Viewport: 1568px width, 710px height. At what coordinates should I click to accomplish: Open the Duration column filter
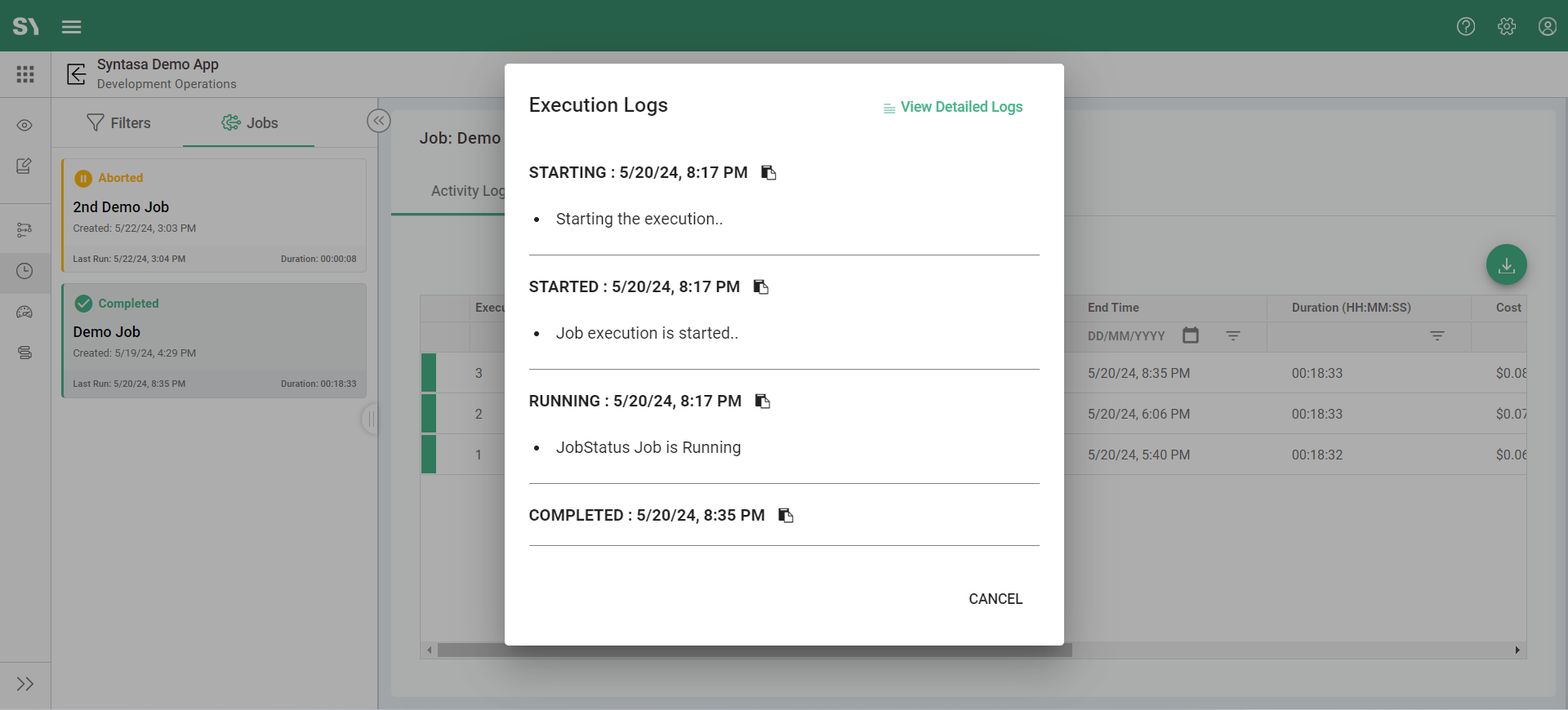[x=1437, y=335]
